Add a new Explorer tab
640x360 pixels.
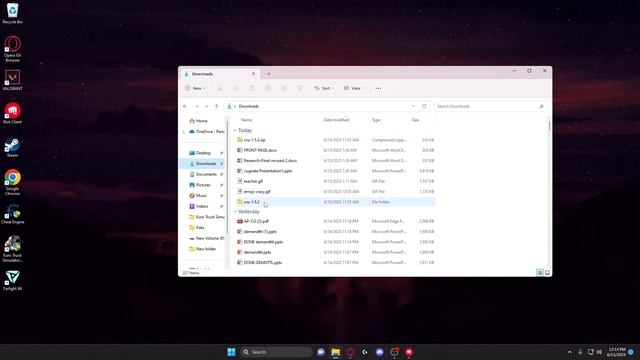[x=269, y=74]
